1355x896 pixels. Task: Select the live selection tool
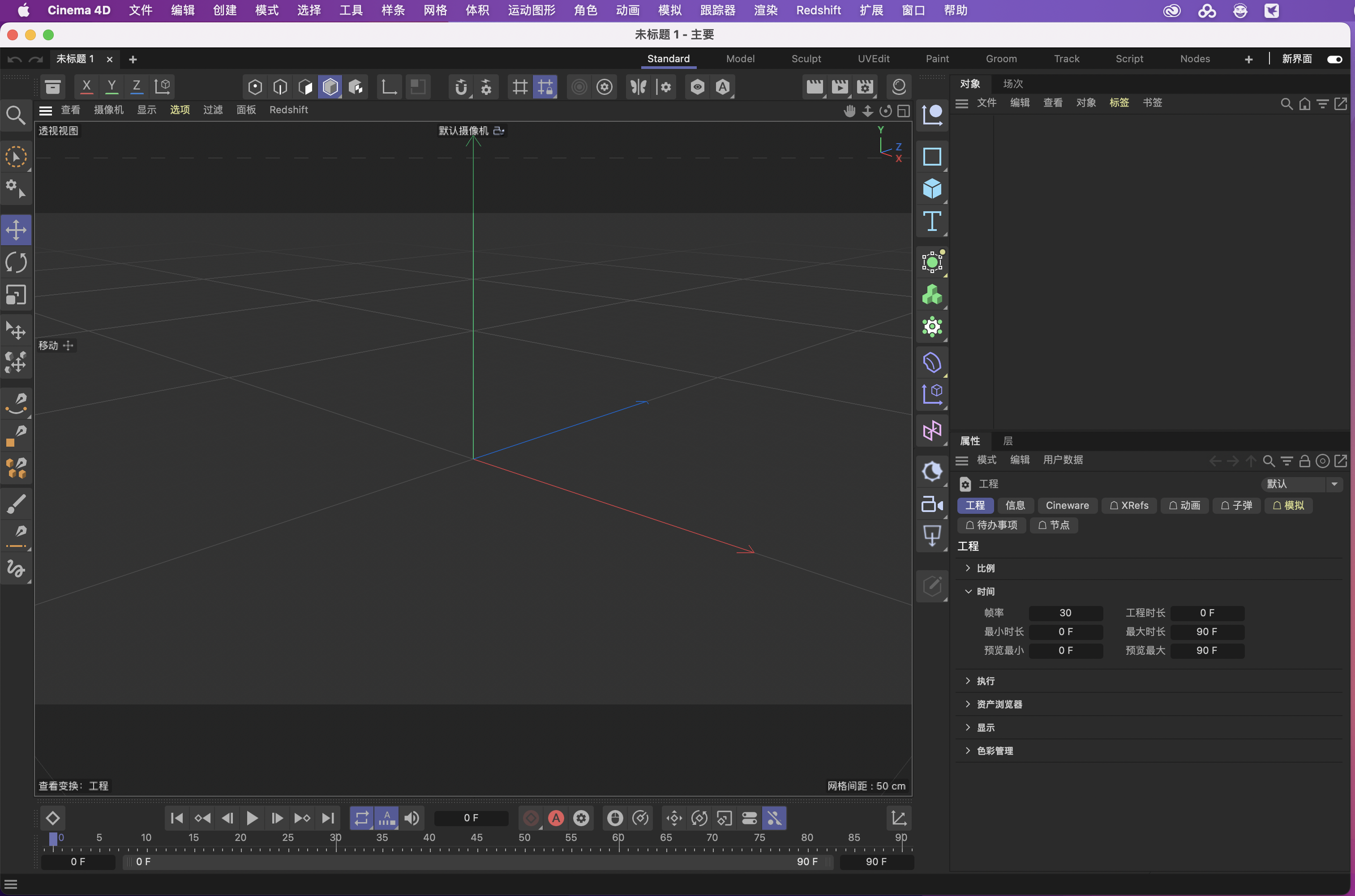[x=16, y=156]
